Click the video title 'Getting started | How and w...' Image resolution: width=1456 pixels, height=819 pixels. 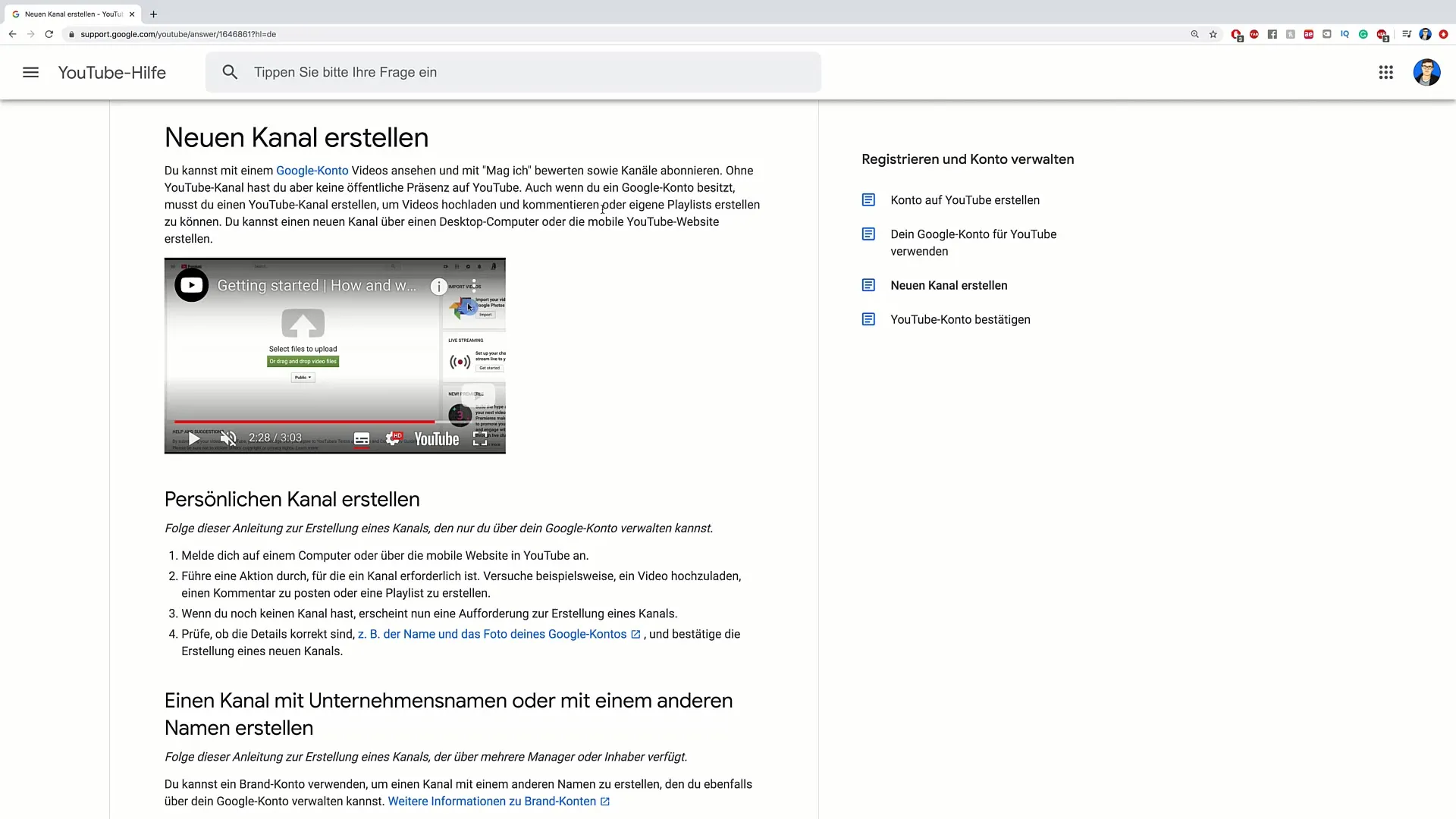[317, 286]
